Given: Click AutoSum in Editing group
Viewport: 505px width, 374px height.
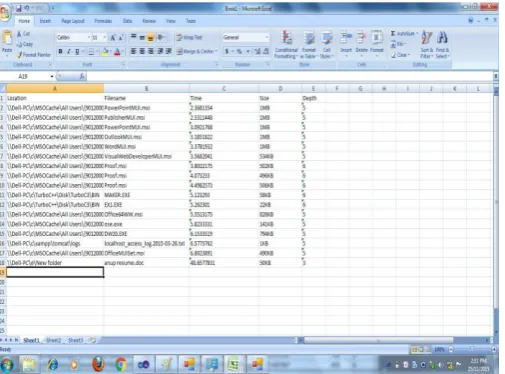Looking at the screenshot, I should 404,34.
